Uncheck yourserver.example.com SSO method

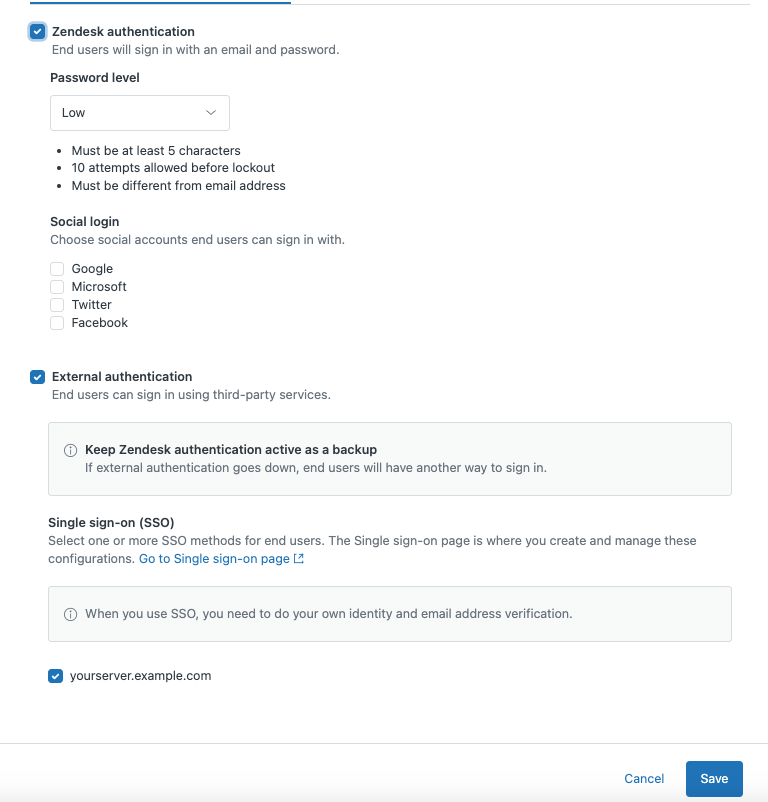pyautogui.click(x=56, y=676)
